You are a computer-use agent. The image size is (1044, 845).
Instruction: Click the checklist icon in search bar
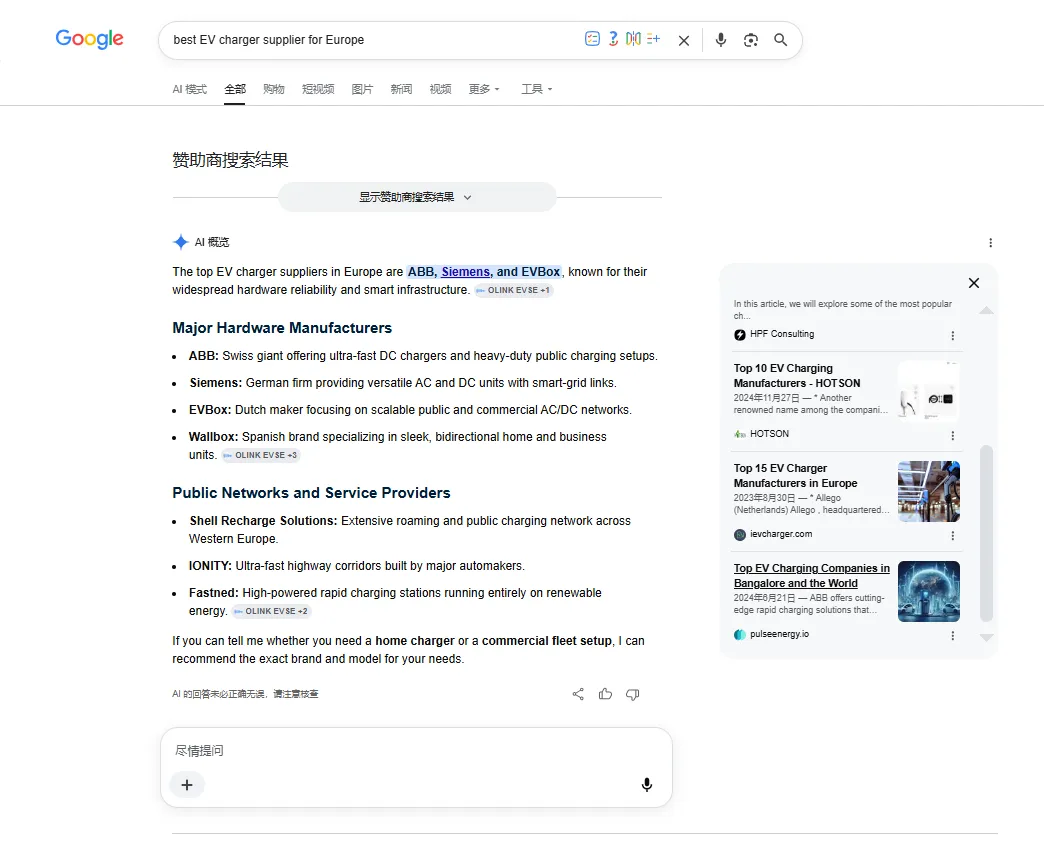[592, 39]
